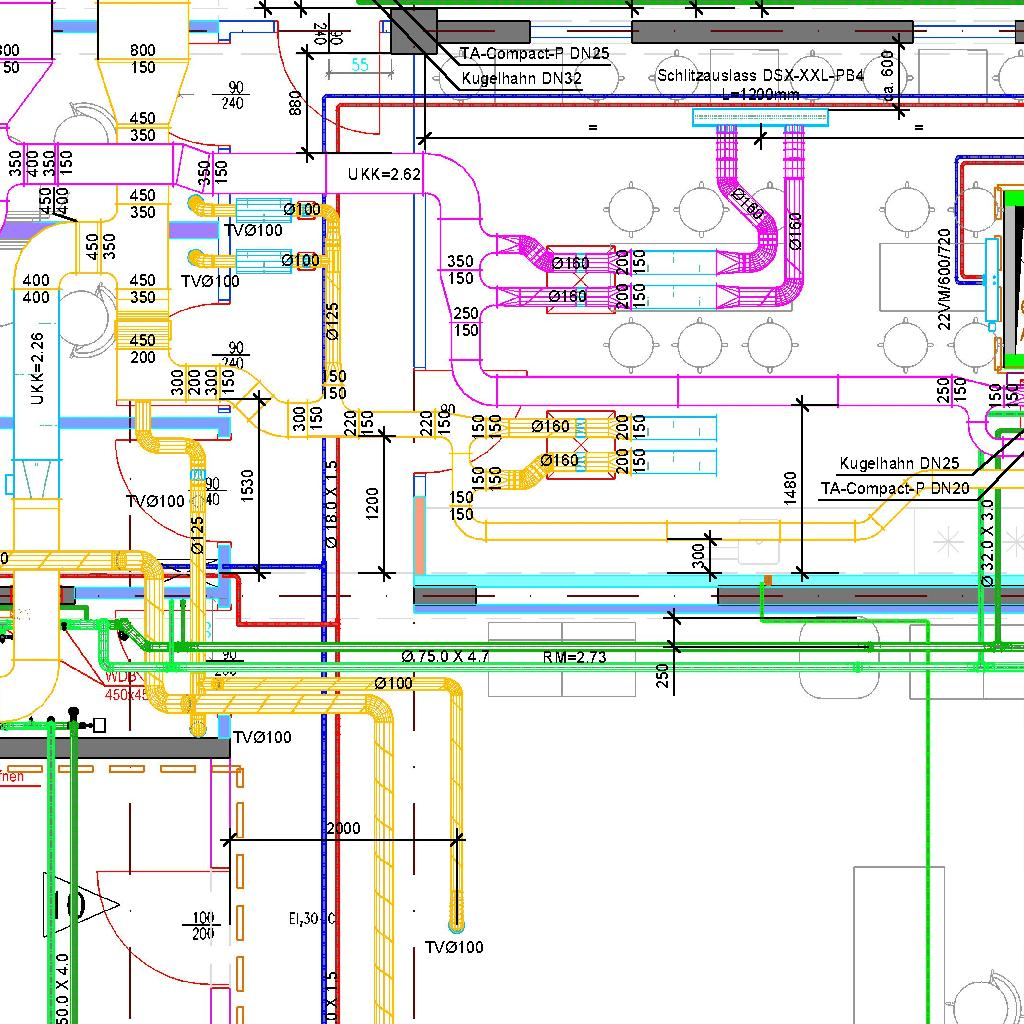Click the cyan 55 dimension text
This screenshot has width=1024, height=1024.
pos(359,65)
